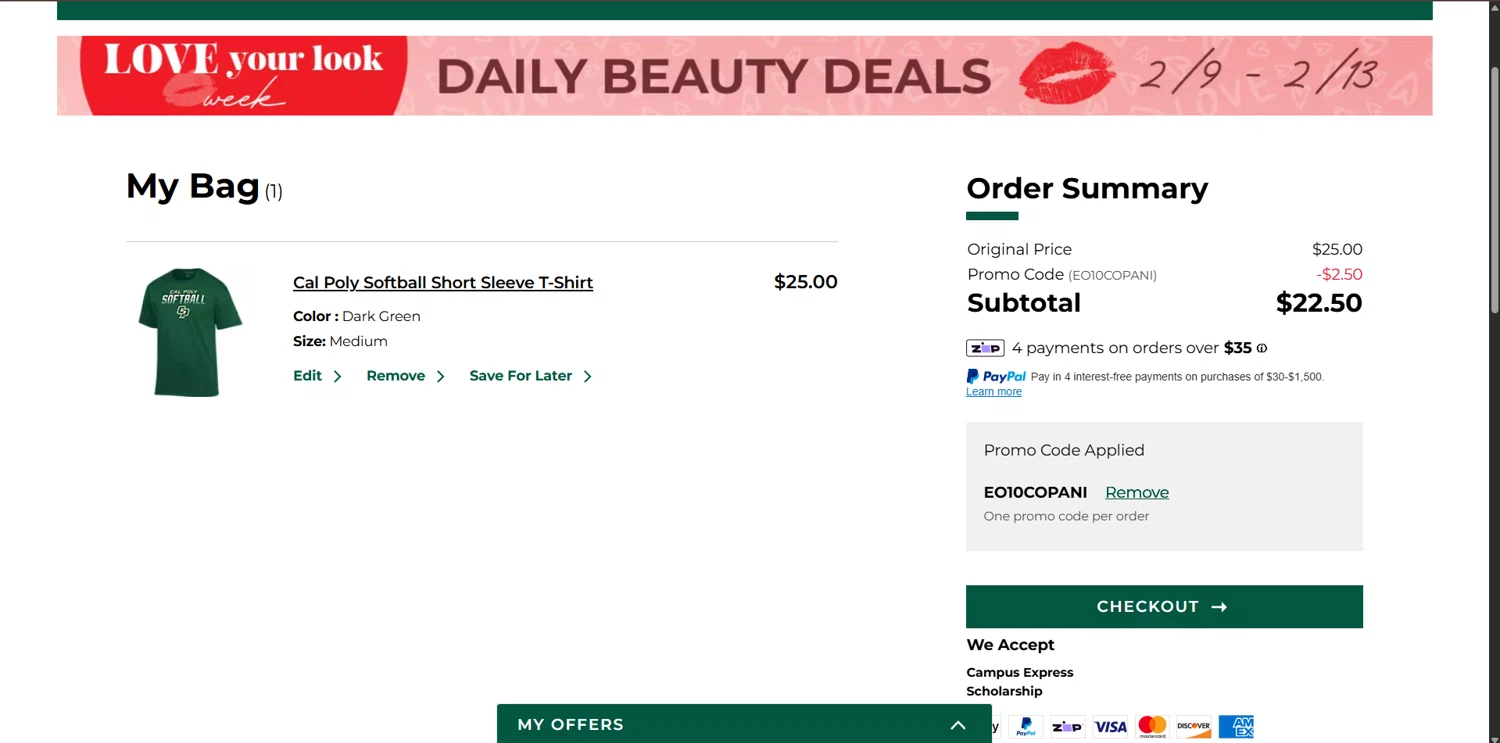1500x743 pixels.
Task: Click the Zip icon in accepted payments row
Action: coord(1068,727)
